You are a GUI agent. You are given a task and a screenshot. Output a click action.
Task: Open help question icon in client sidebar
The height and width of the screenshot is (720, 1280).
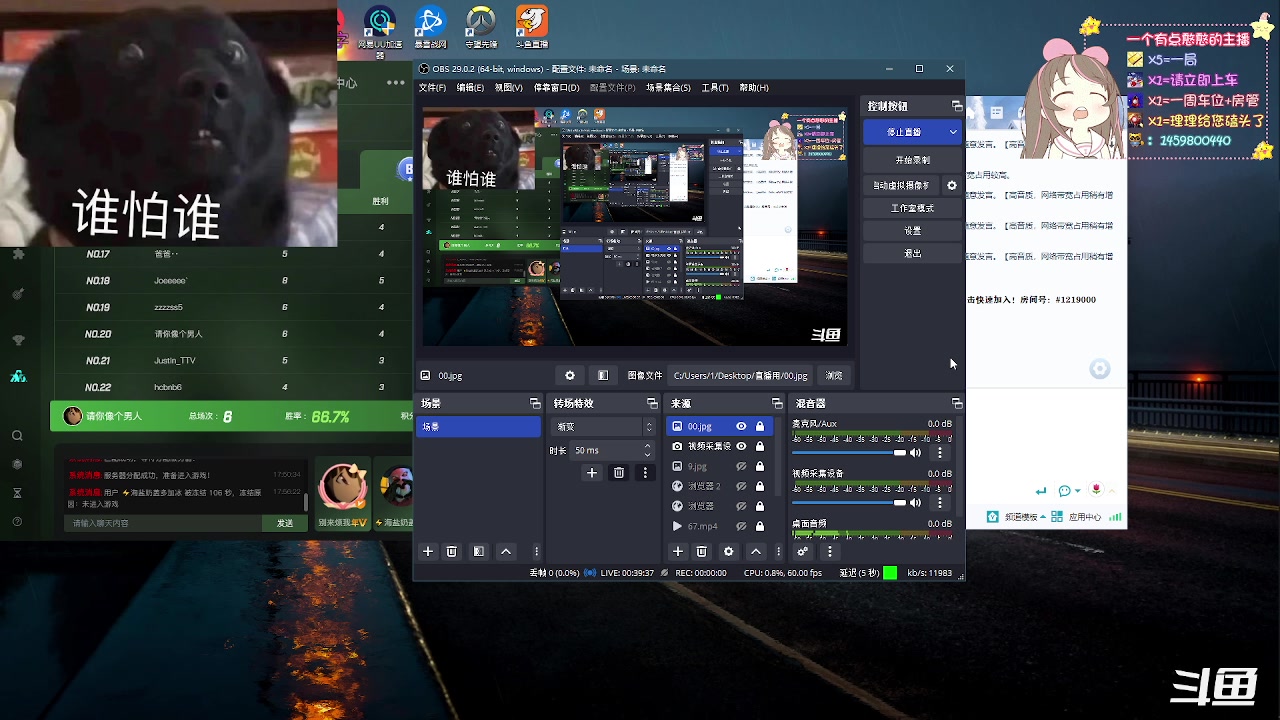pos(17,522)
